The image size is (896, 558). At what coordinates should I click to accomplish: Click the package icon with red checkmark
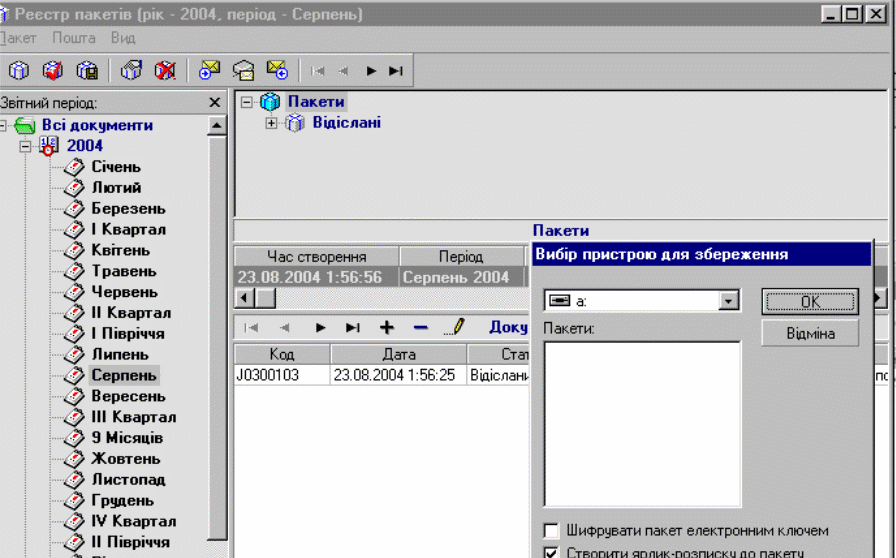click(53, 71)
